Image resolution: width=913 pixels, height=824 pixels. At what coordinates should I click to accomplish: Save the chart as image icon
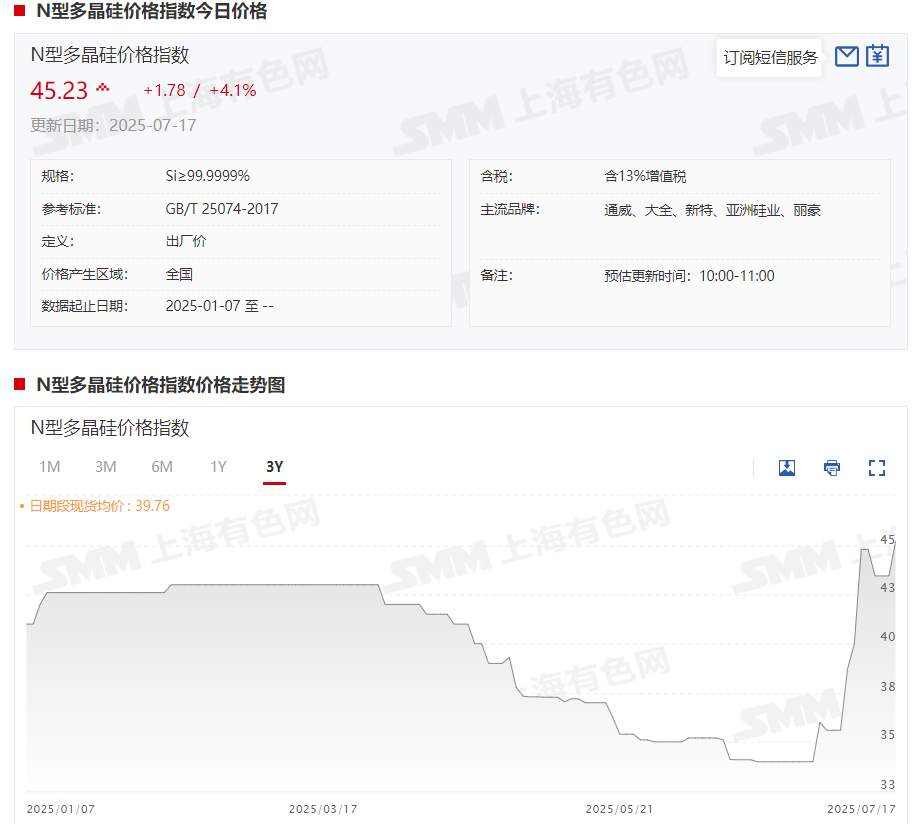click(x=787, y=468)
